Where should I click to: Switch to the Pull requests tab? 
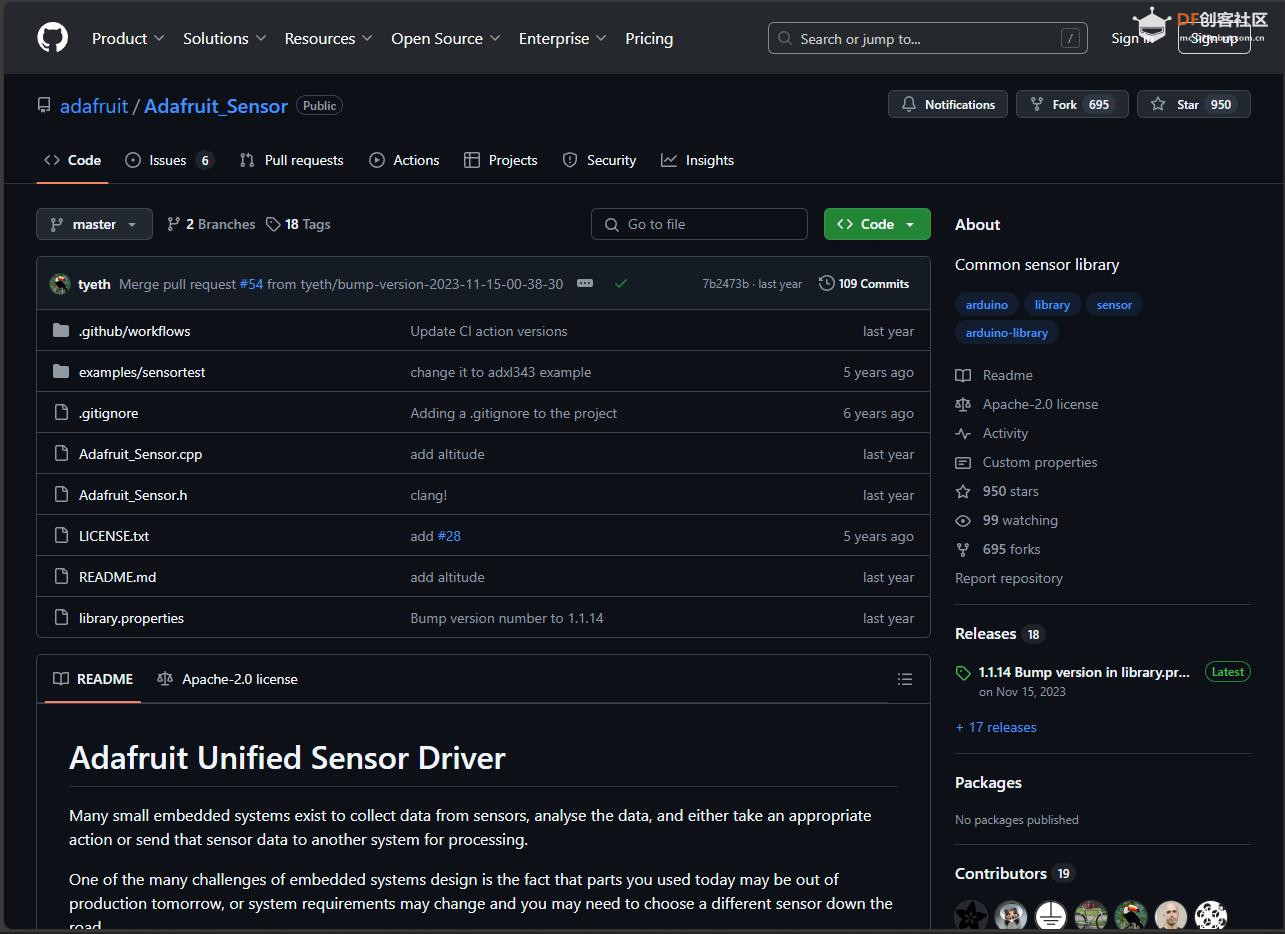[291, 160]
